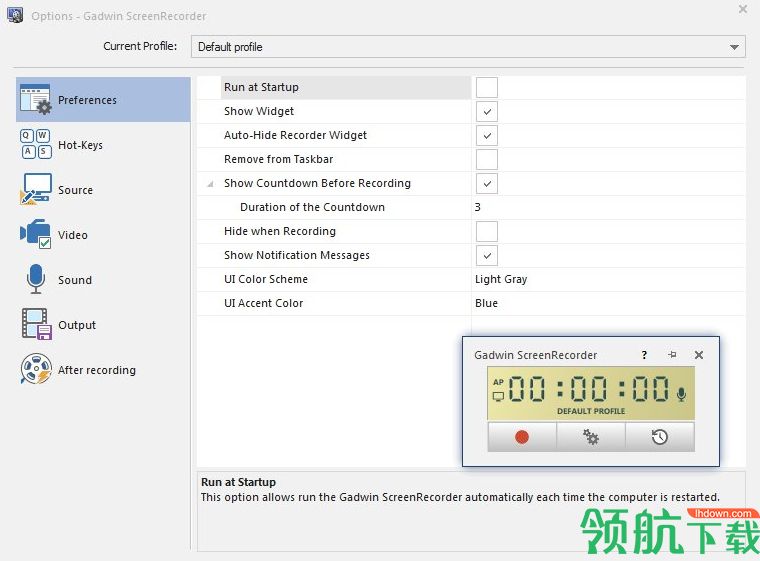Open widget settings gears button
This screenshot has width=760, height=561.
(591, 437)
